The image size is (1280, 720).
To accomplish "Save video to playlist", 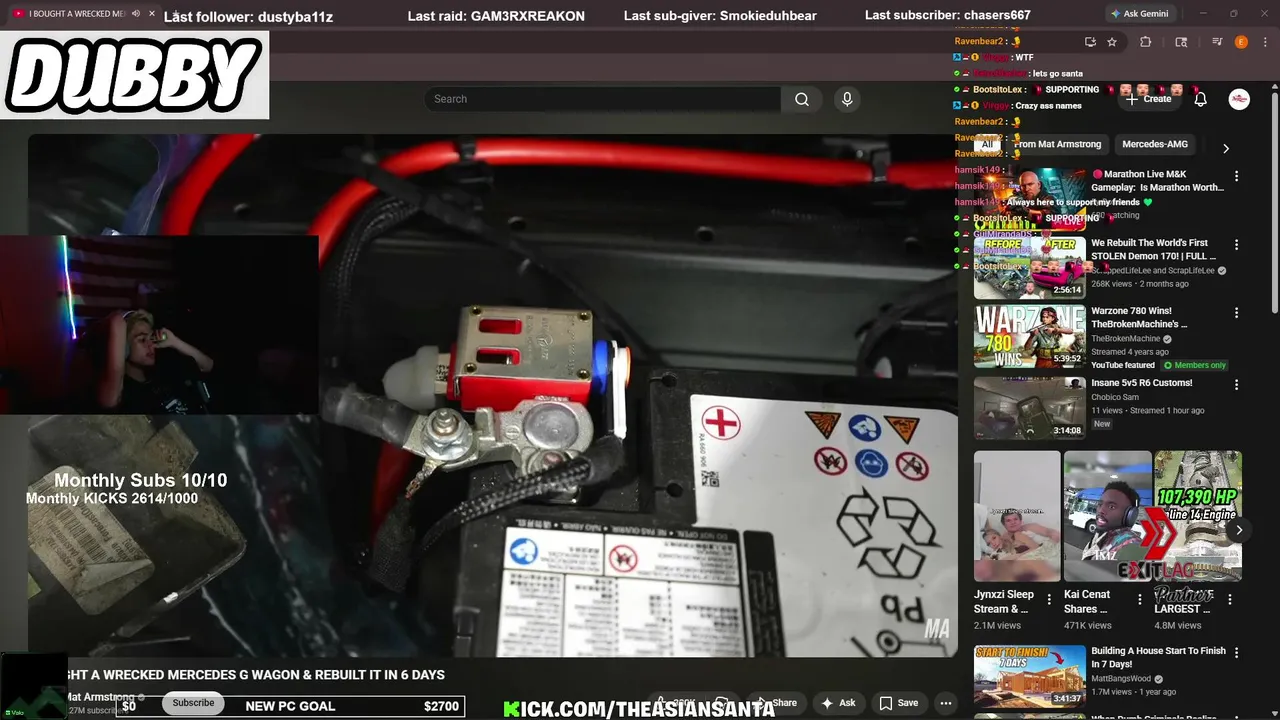I will point(898,703).
